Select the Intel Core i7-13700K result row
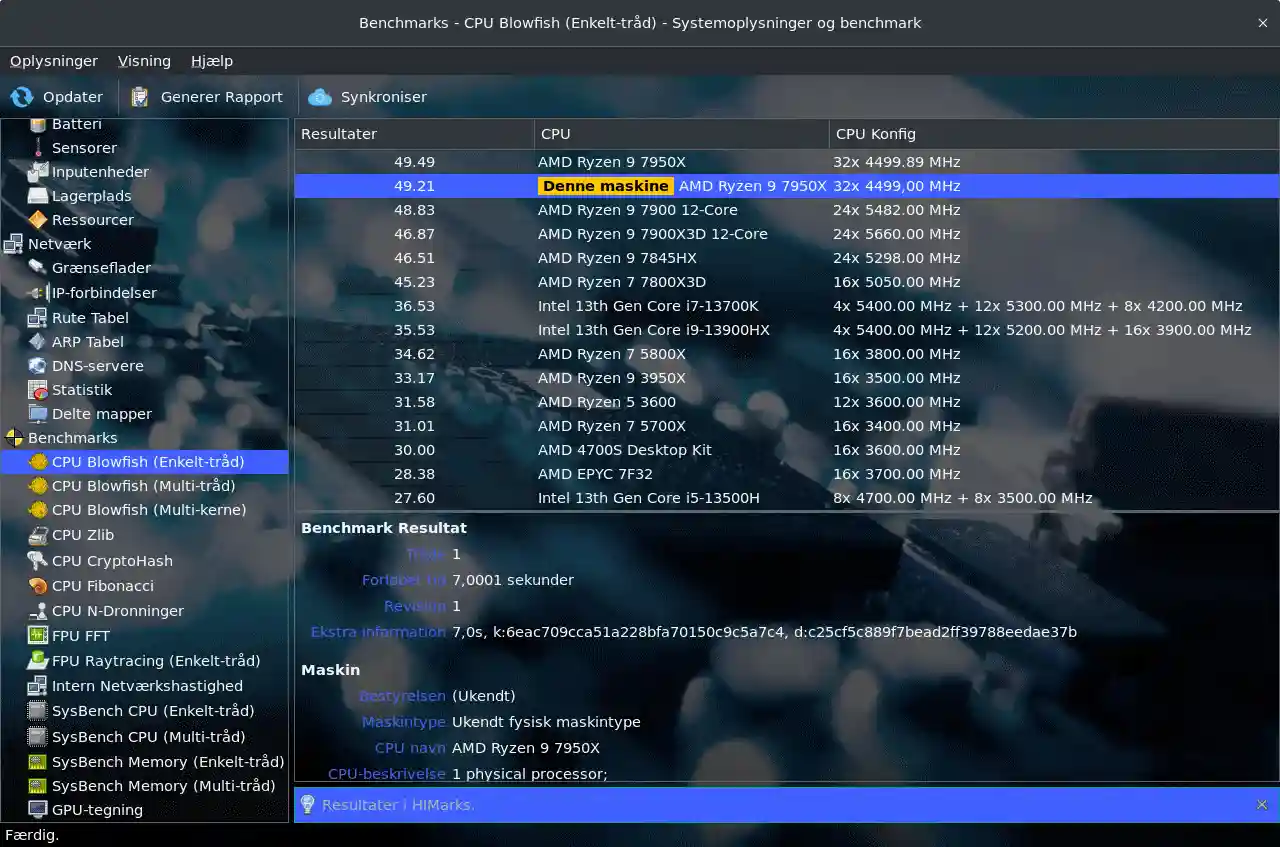1280x847 pixels. tap(647, 306)
